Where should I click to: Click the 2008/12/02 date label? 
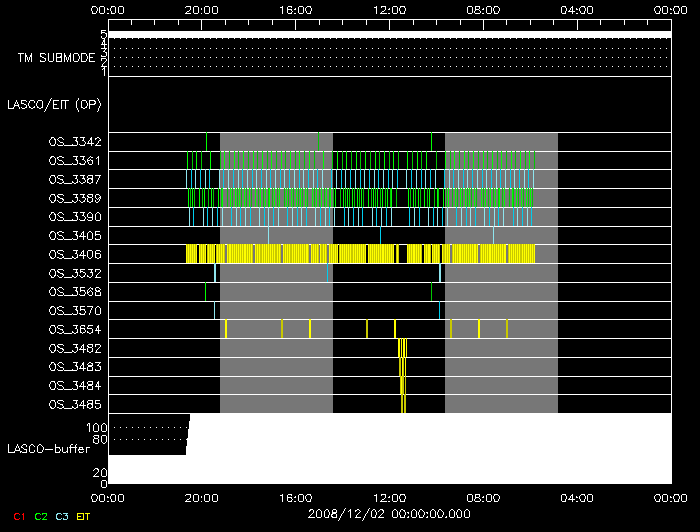389,514
